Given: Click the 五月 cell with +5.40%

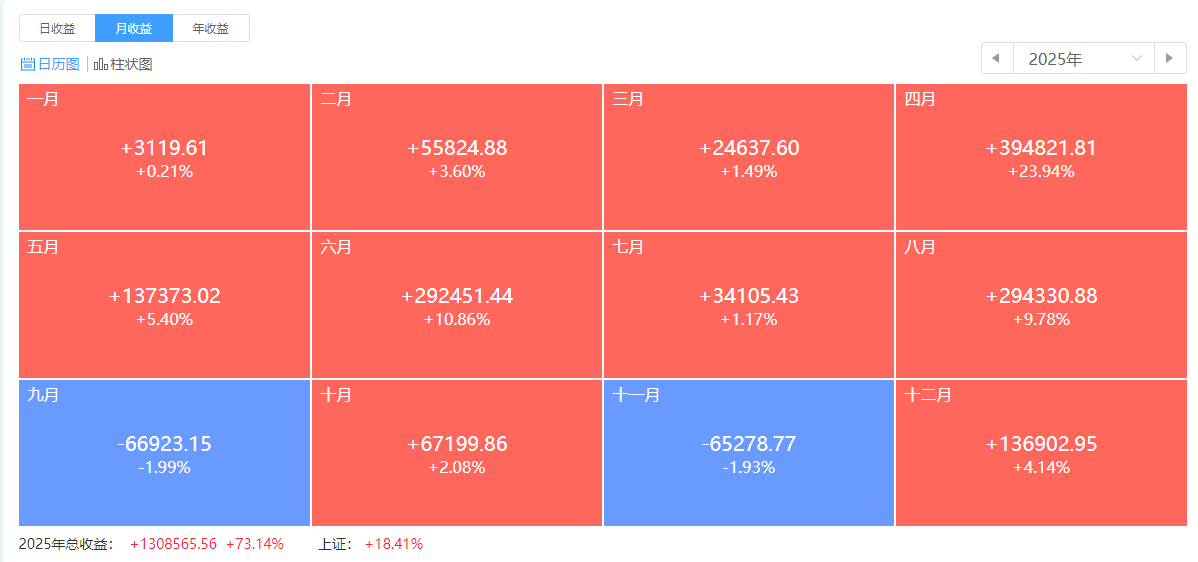Looking at the screenshot, I should pyautogui.click(x=165, y=305).
